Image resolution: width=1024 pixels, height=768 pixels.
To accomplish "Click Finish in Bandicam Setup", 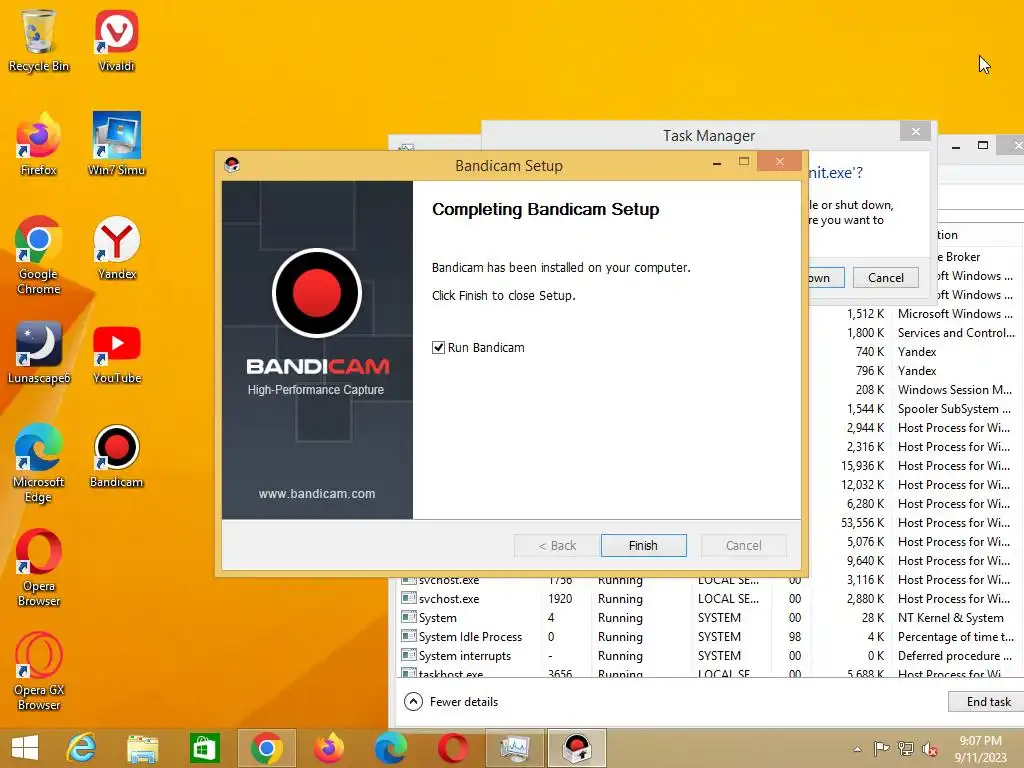I will 643,545.
